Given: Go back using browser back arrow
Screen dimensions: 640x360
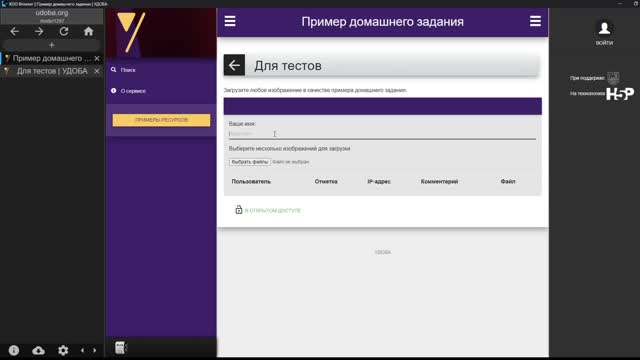Looking at the screenshot, I should pyautogui.click(x=15, y=31).
